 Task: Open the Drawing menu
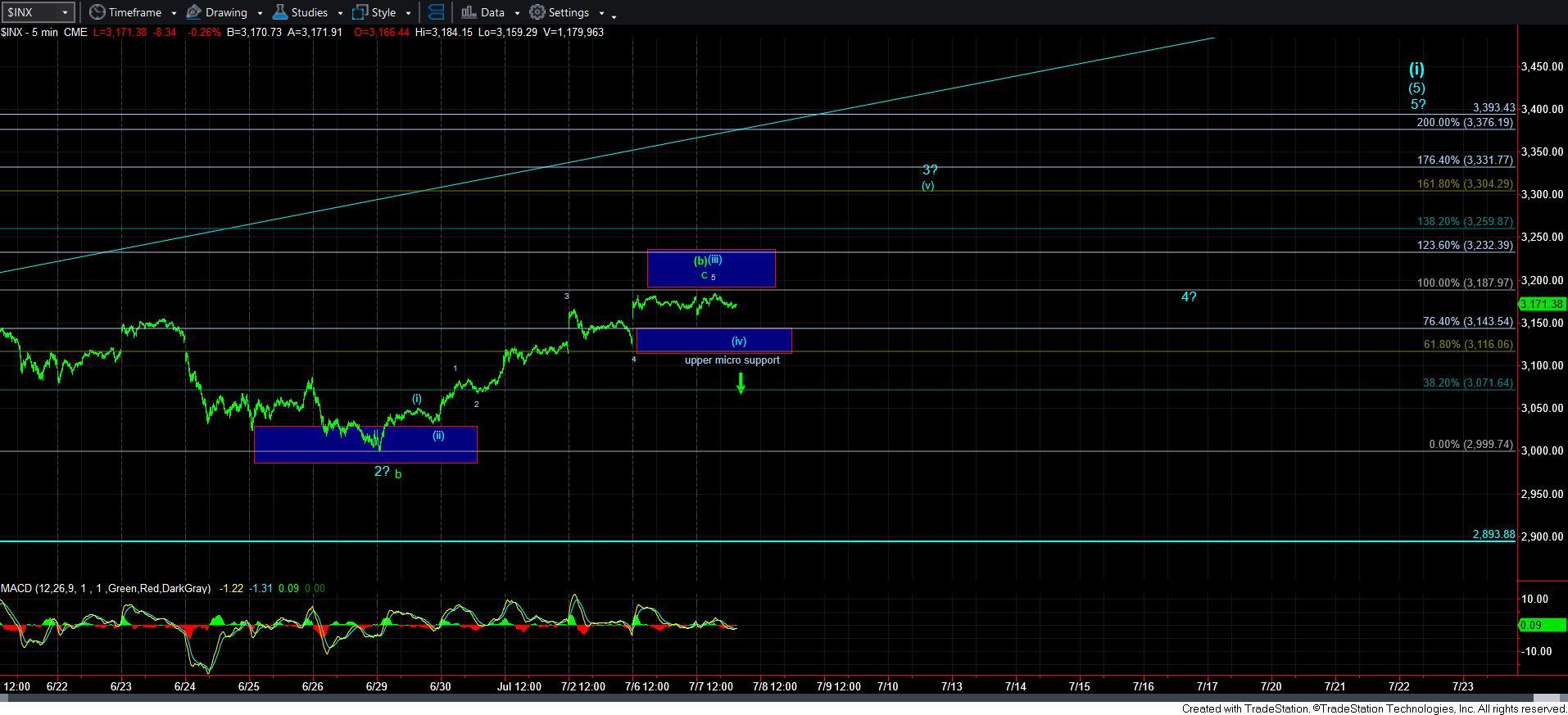pyautogui.click(x=224, y=12)
